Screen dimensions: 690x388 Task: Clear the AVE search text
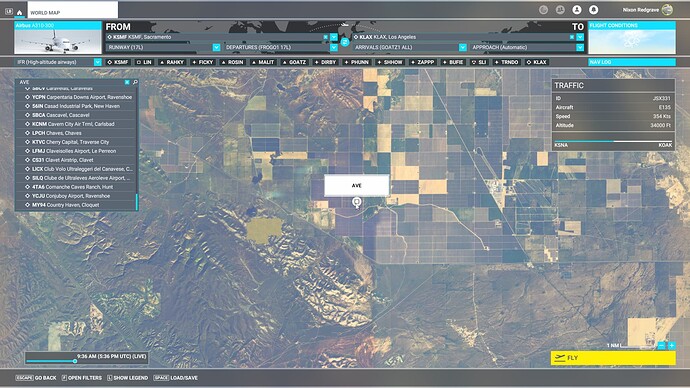(127, 82)
